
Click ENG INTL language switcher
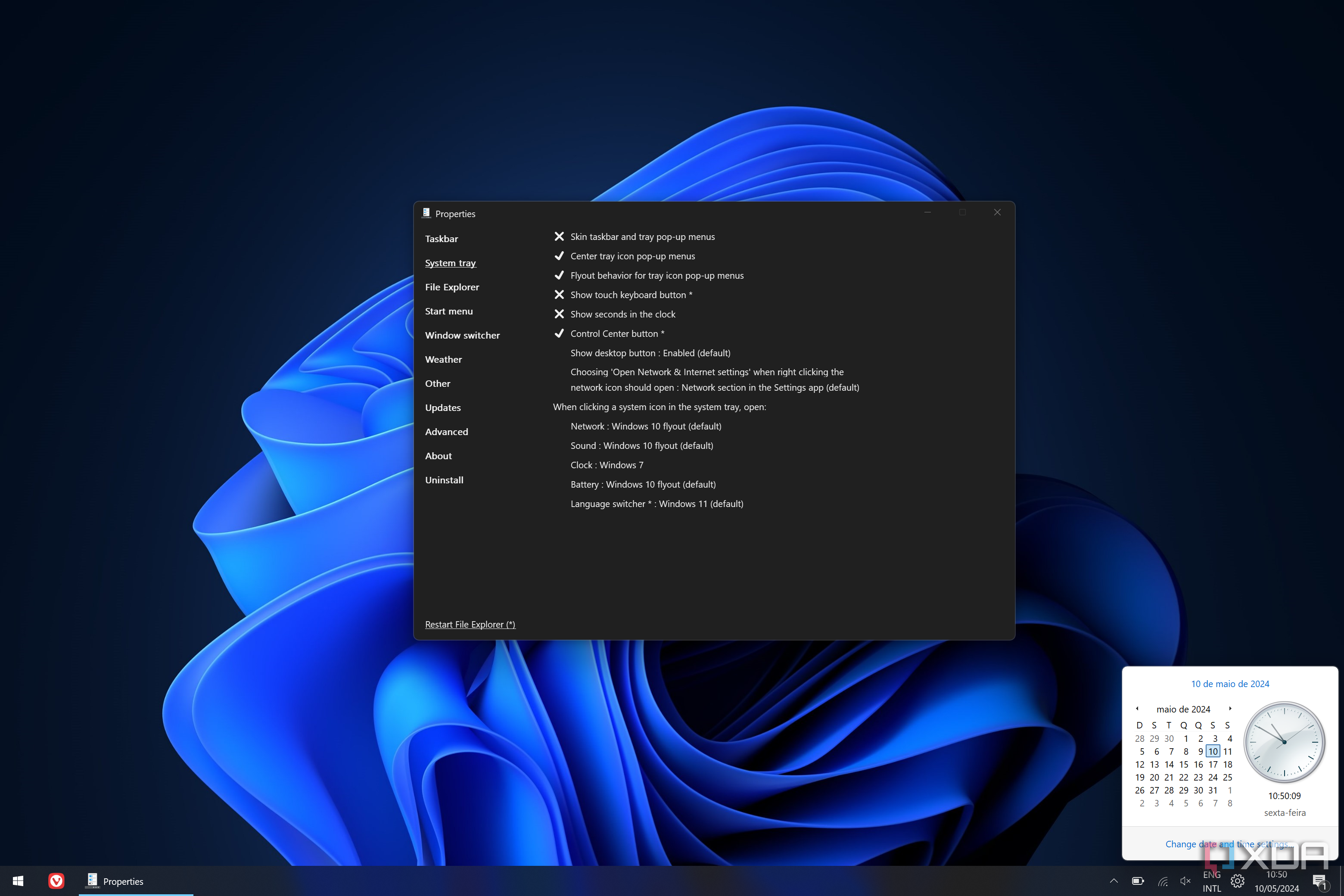[x=1211, y=881]
